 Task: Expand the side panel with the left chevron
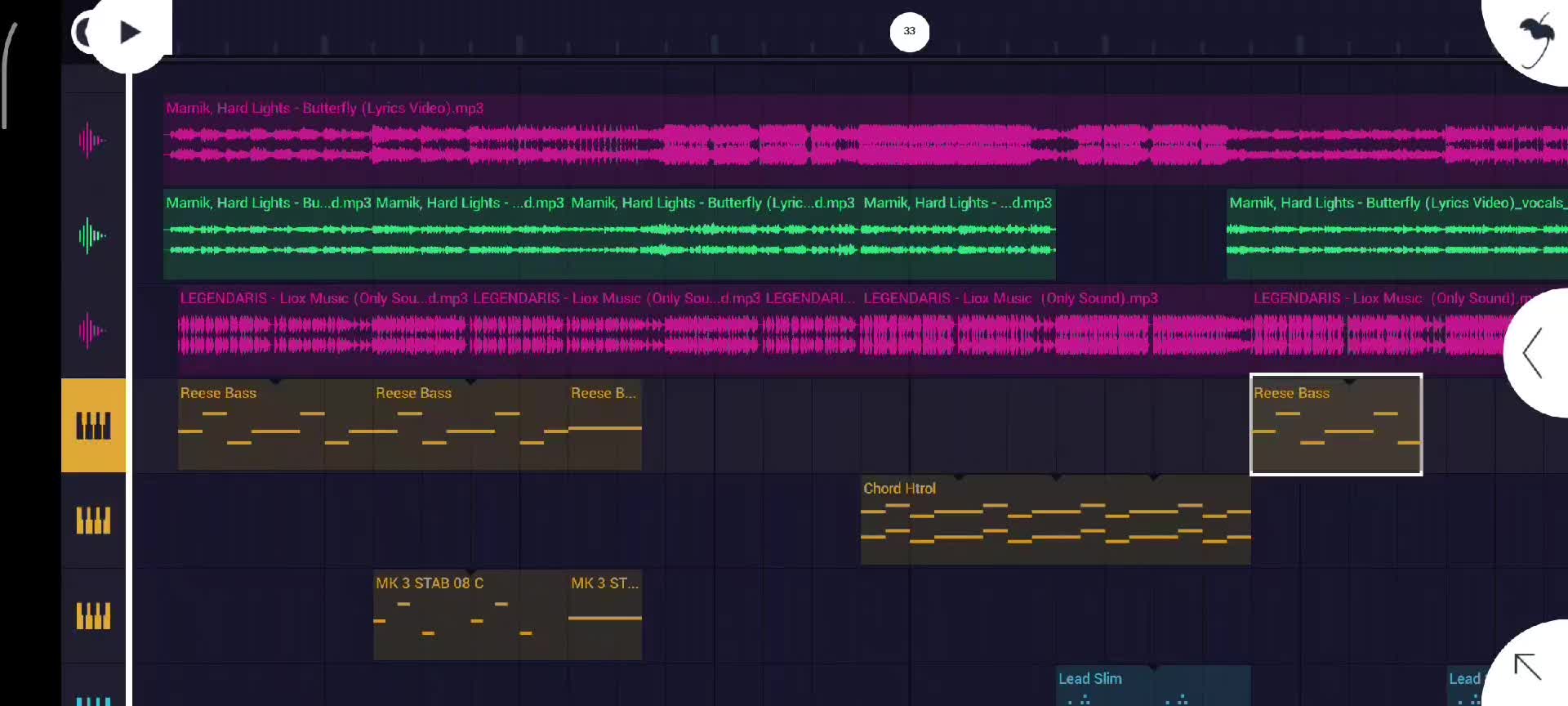pos(1533,353)
